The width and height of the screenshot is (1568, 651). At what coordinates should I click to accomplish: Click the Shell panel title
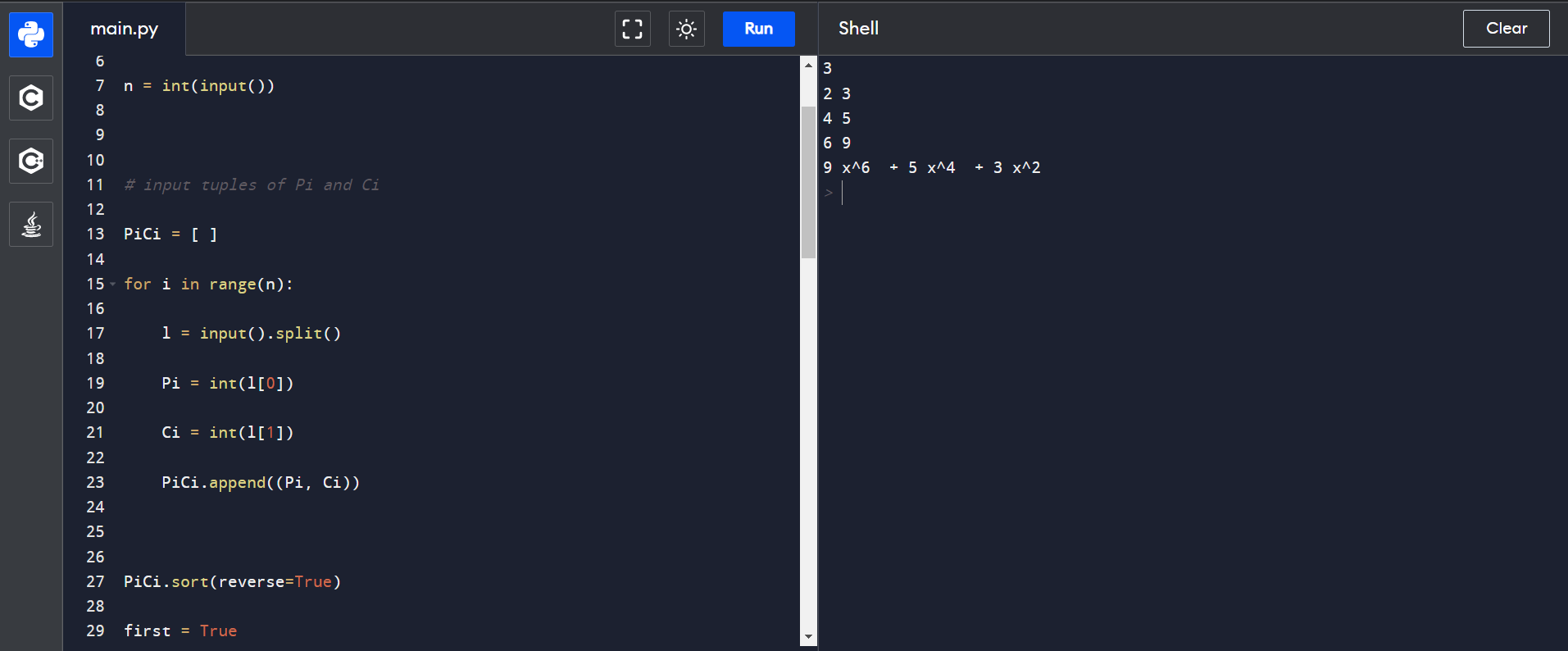(858, 29)
